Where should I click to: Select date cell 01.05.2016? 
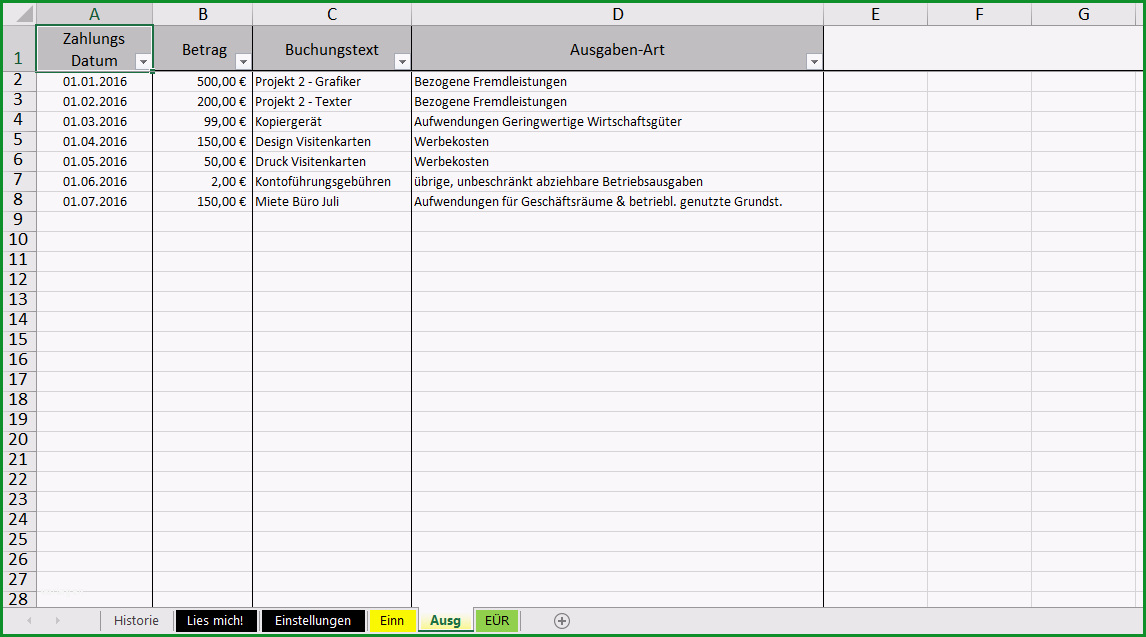click(94, 161)
